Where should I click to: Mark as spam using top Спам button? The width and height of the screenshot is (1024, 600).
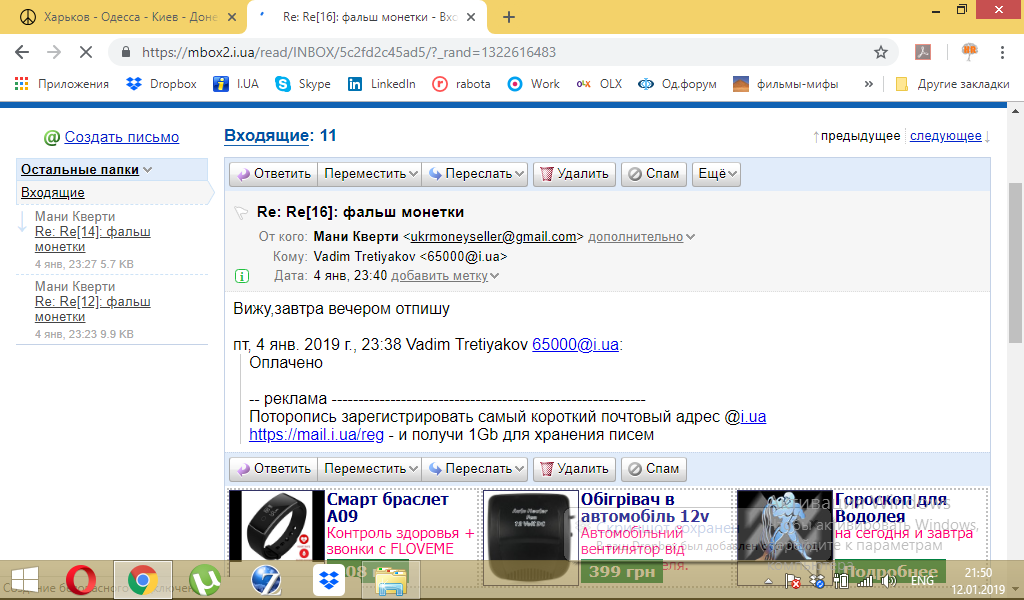click(x=654, y=174)
